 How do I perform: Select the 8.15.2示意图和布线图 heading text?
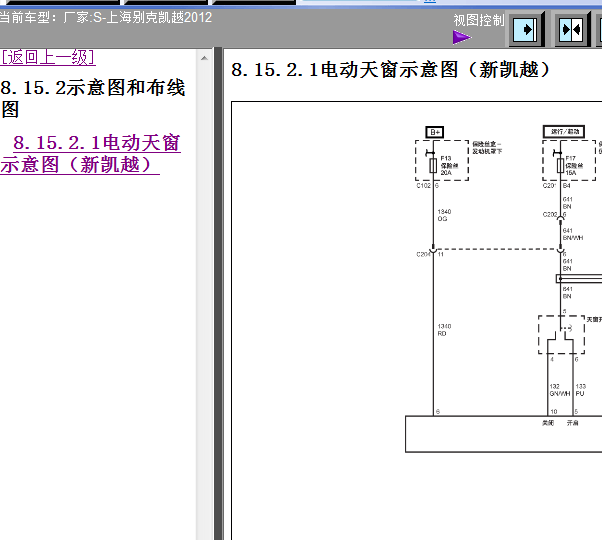tap(93, 98)
